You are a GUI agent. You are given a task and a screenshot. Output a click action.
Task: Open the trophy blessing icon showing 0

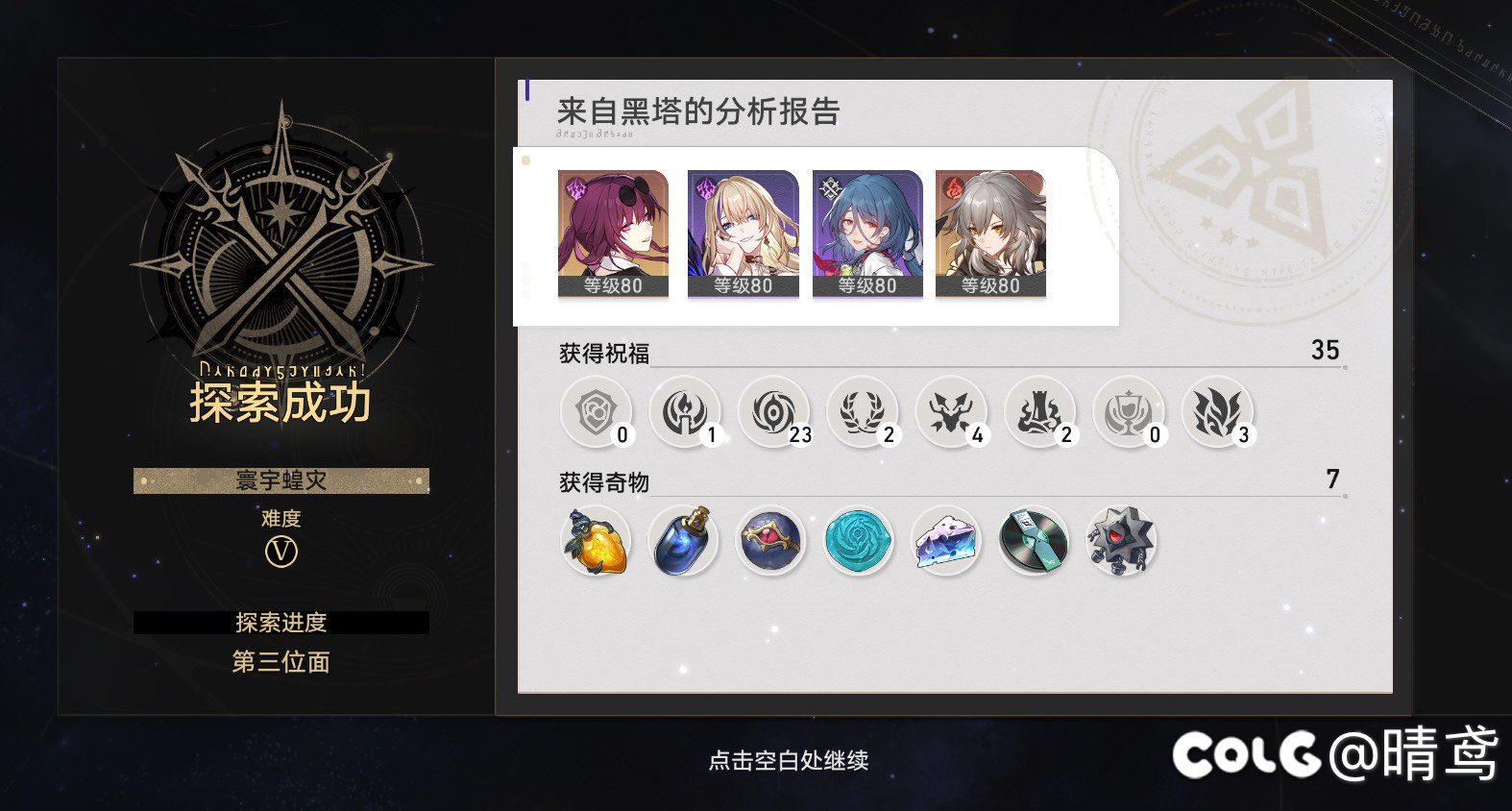1129,411
